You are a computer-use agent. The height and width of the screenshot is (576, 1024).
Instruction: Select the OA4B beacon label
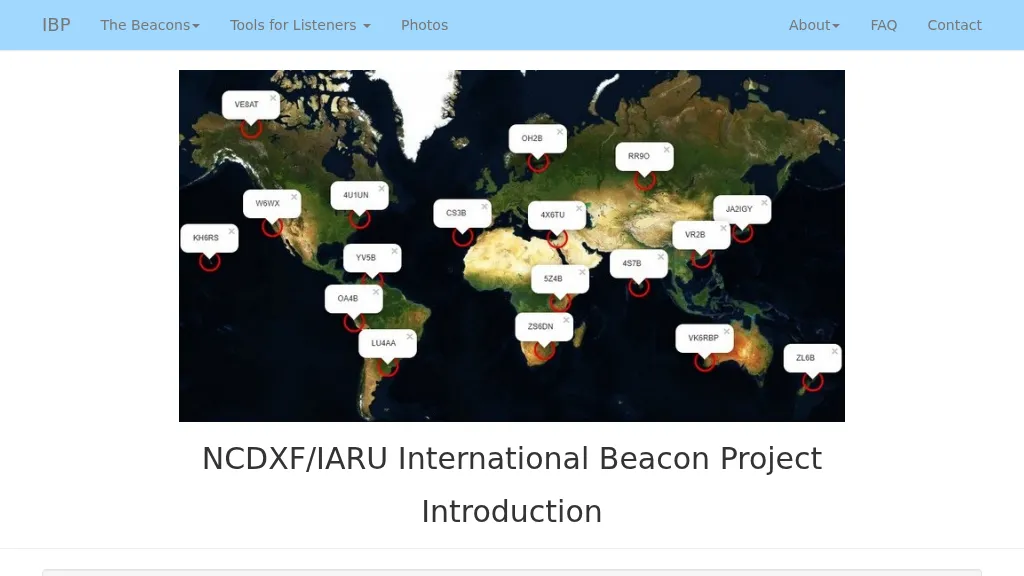(x=347, y=298)
